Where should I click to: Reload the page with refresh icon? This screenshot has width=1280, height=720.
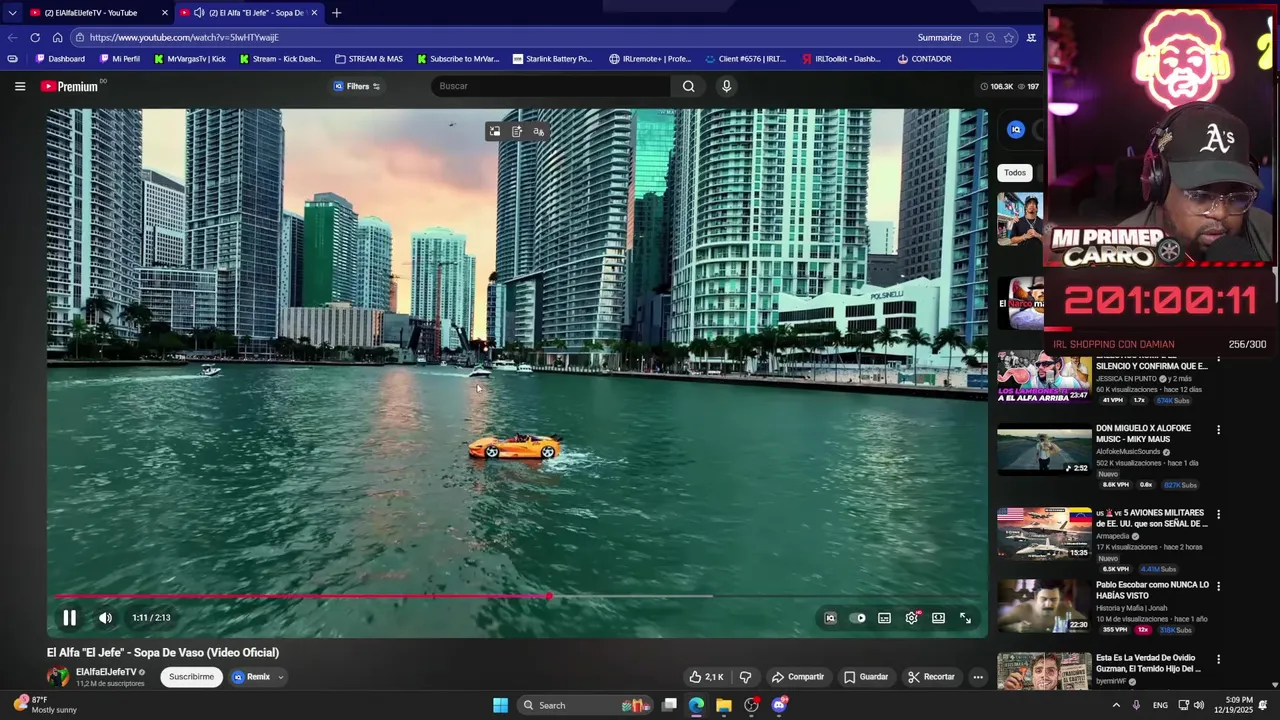tap(35, 38)
